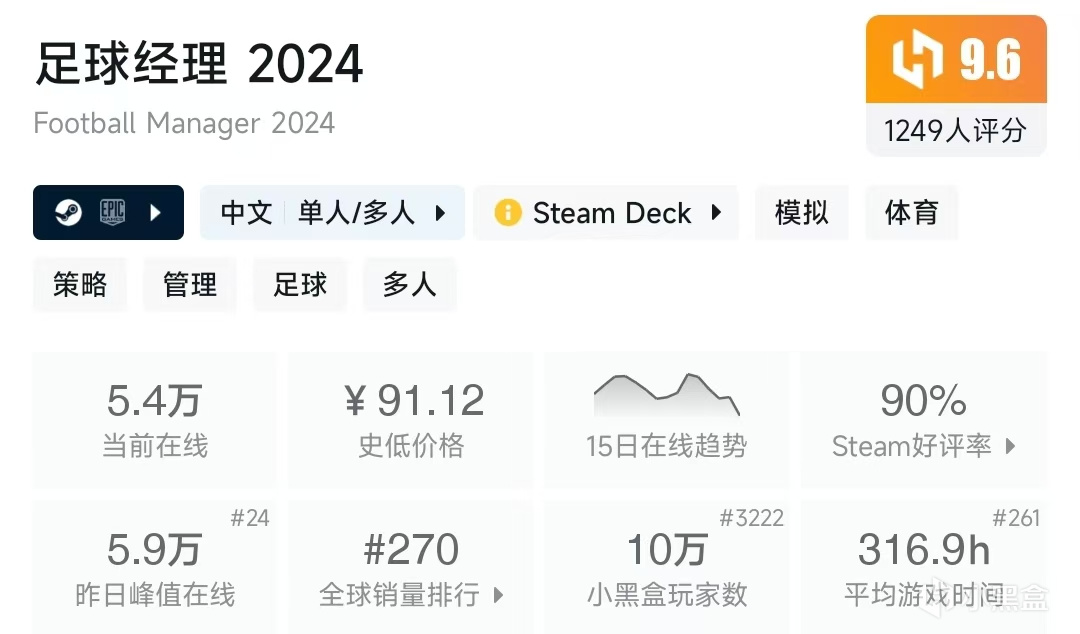
Task: Select the 足球 tag
Action: coord(300,285)
